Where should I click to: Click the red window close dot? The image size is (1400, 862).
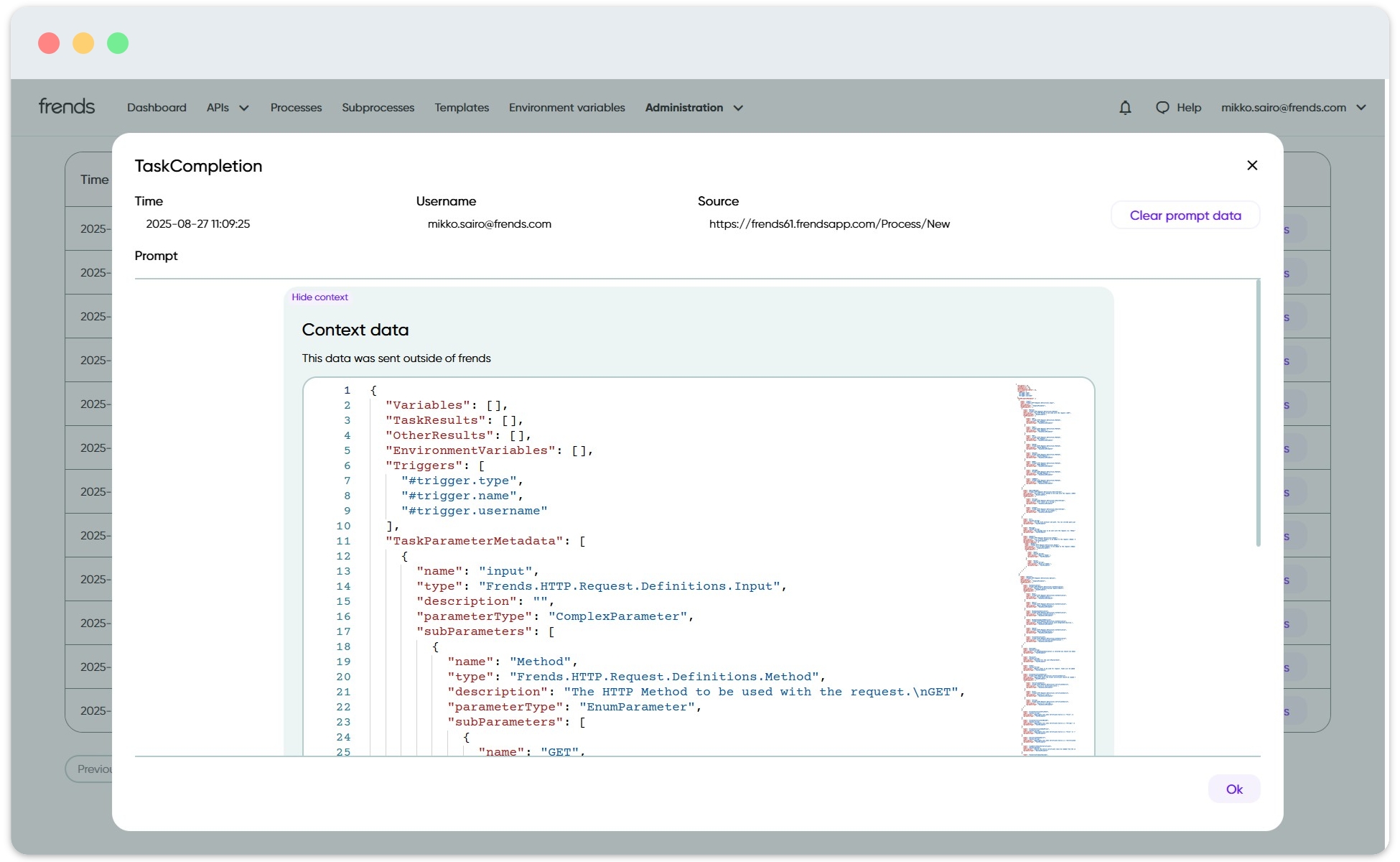(x=49, y=43)
